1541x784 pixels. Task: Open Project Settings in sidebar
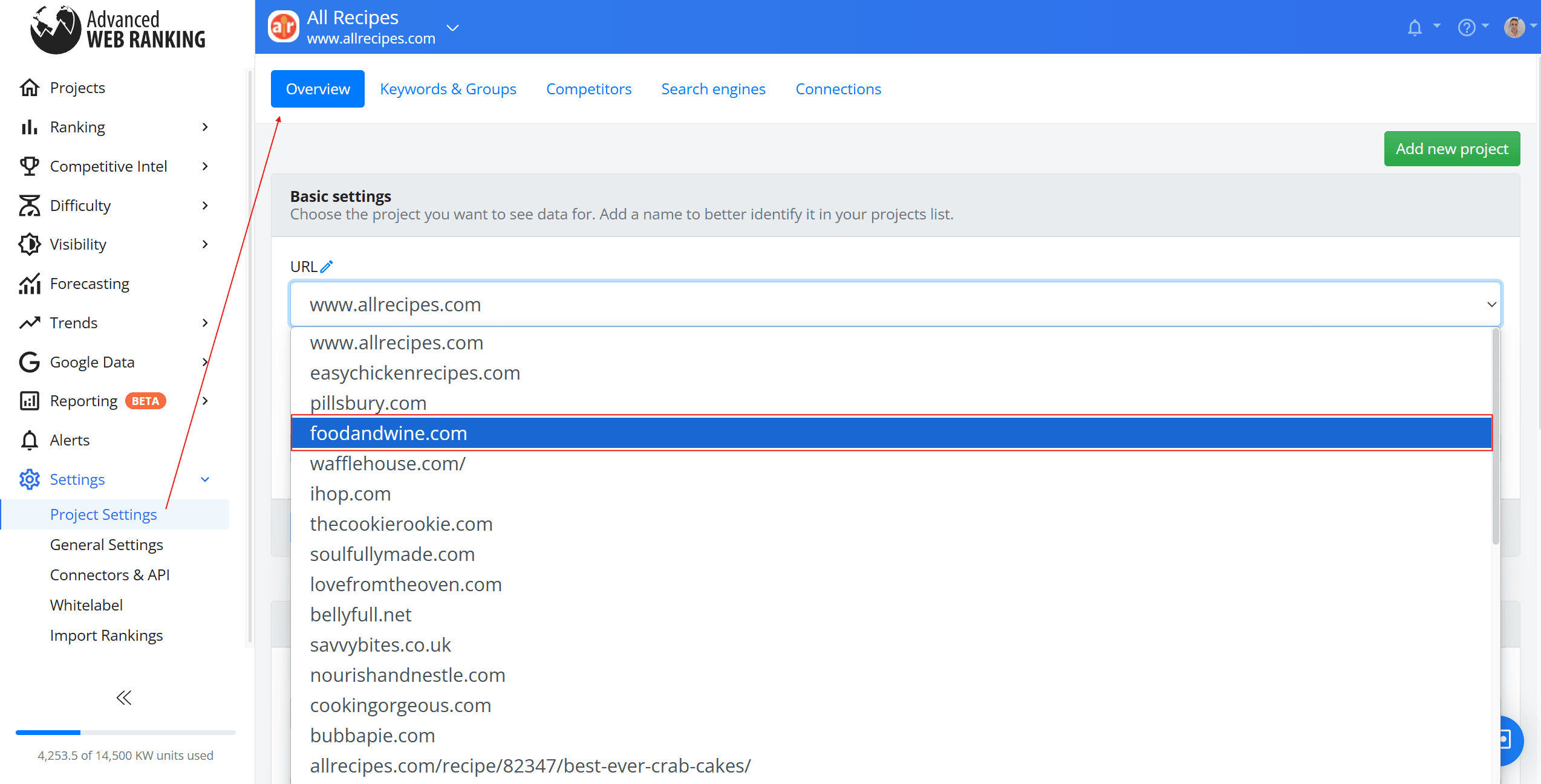(116, 514)
